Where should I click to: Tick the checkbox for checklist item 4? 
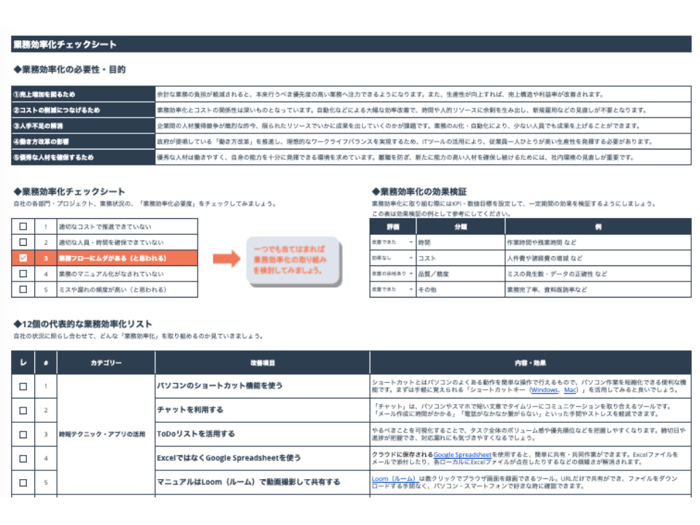coord(23,274)
